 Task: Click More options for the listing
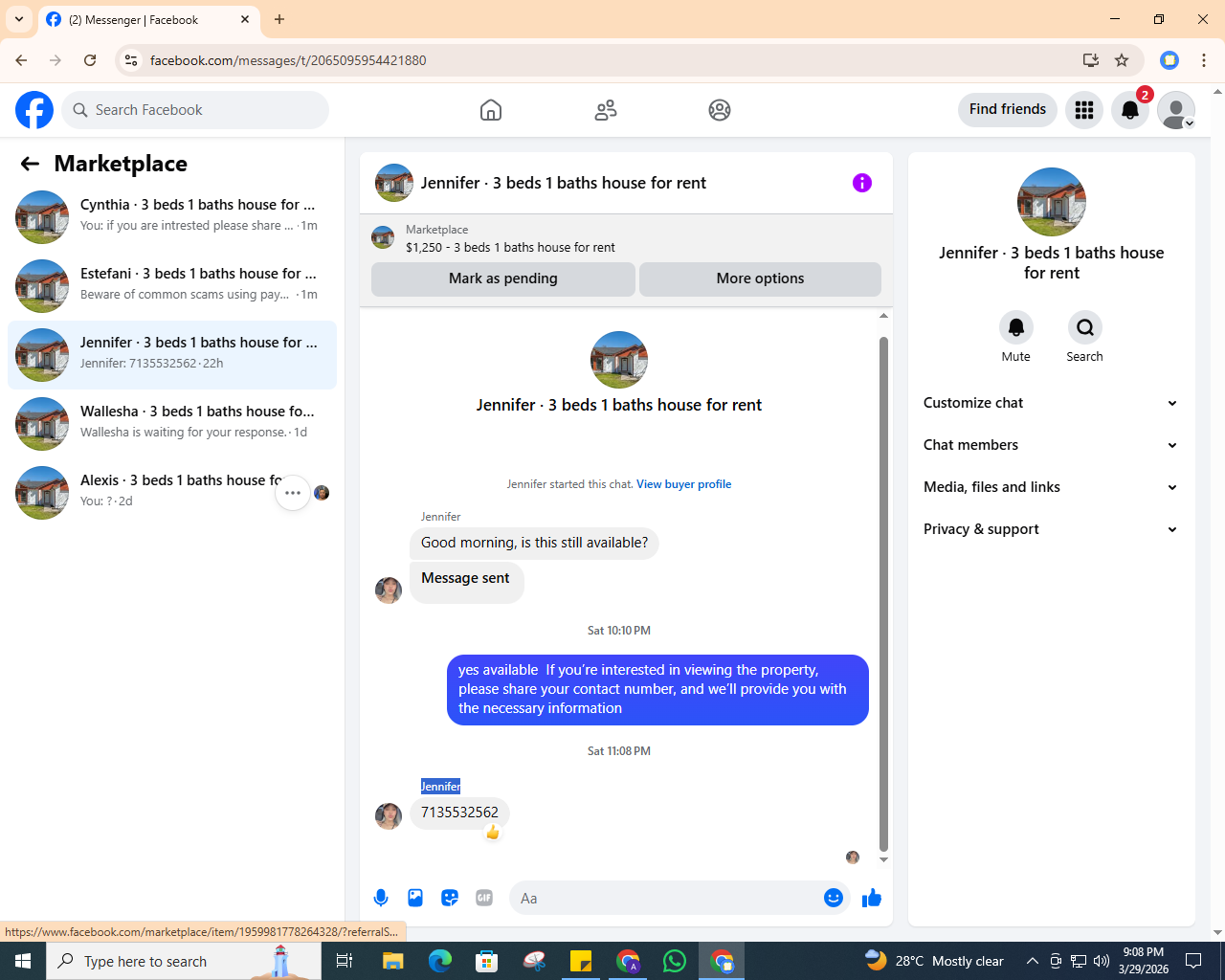pos(761,278)
